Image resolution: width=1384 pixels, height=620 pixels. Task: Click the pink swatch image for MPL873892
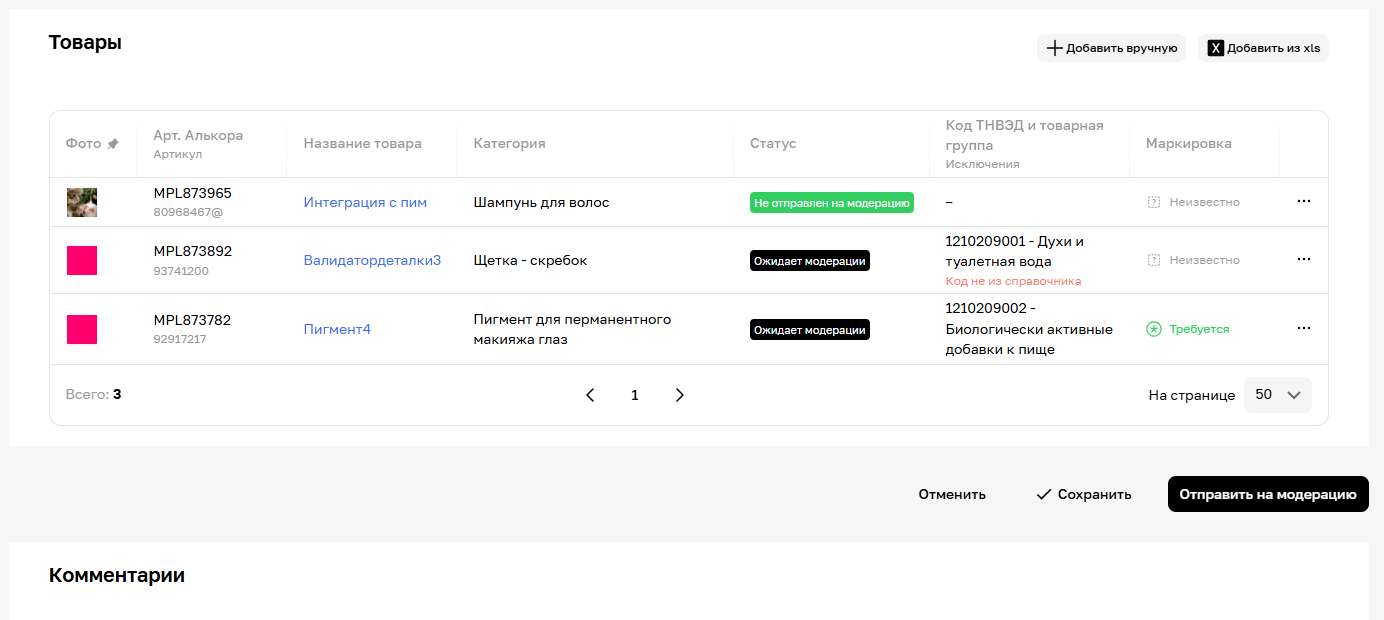click(82, 260)
